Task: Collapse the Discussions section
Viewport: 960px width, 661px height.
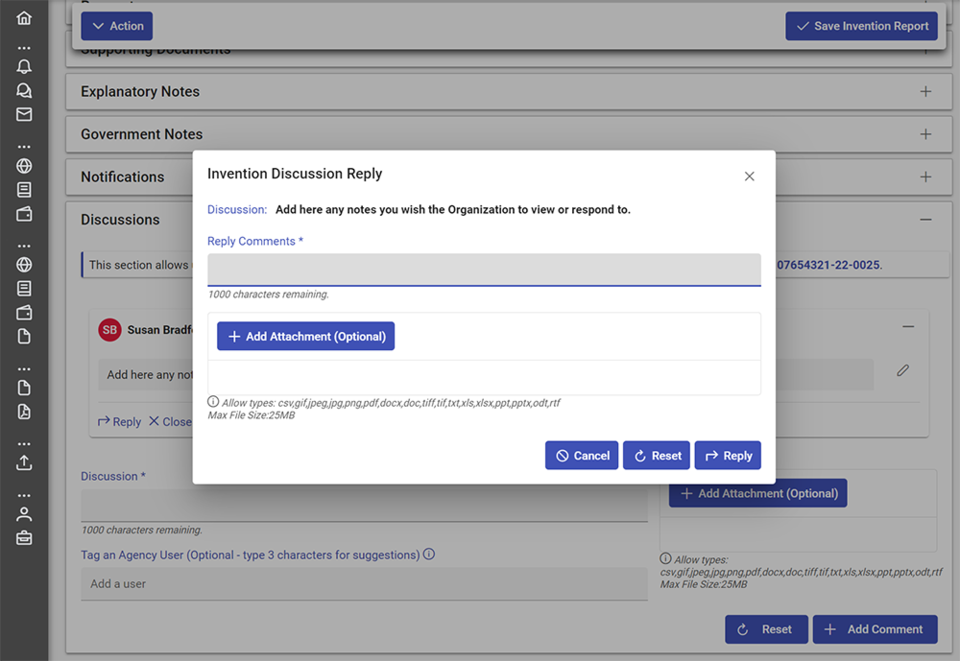Action: point(925,220)
